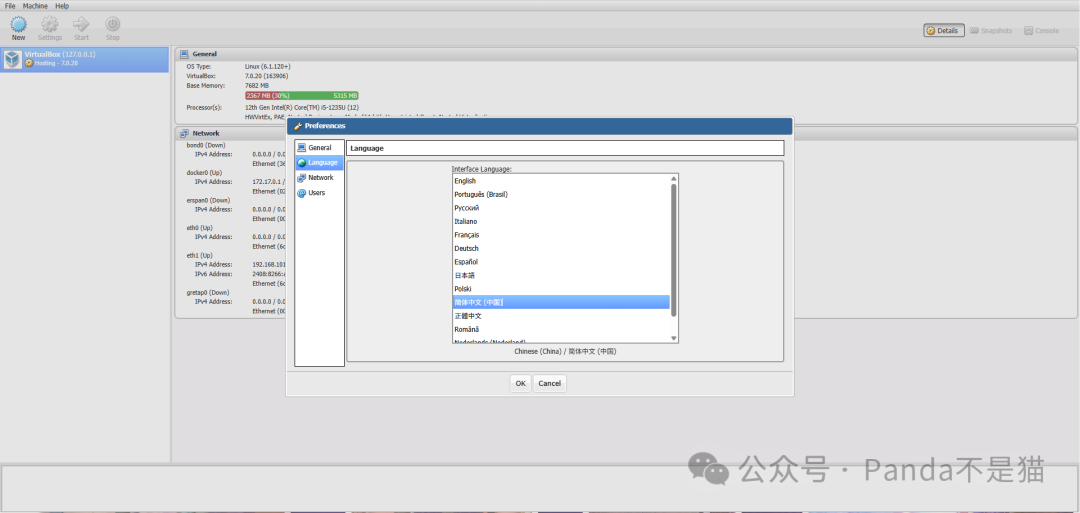Select English in the language list
This screenshot has width=1080, height=513.
(561, 181)
